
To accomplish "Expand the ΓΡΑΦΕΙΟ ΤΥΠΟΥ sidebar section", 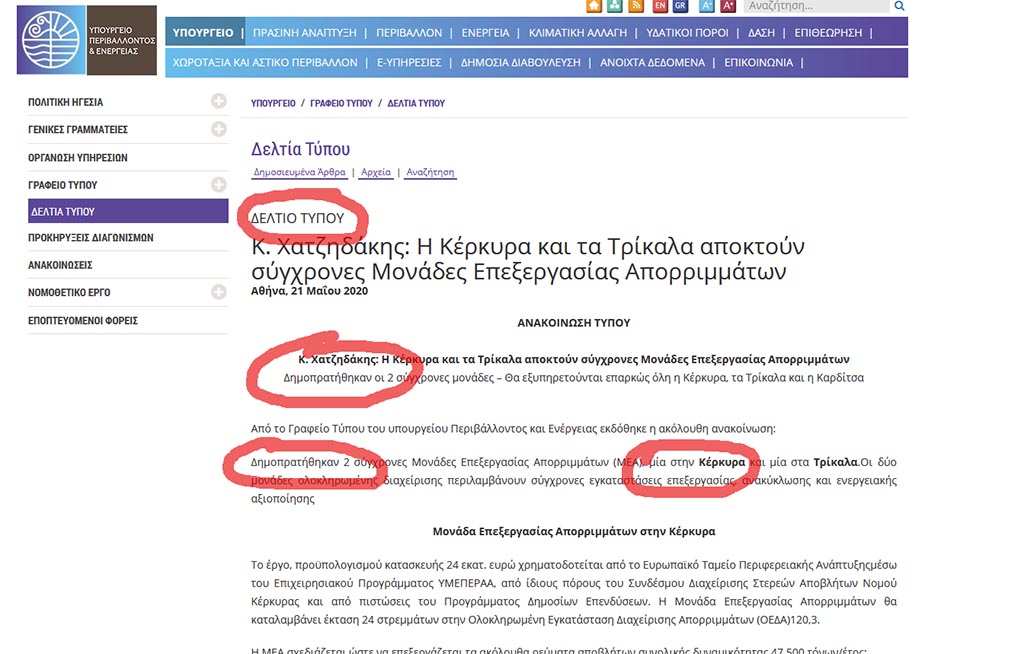I will (x=218, y=184).
